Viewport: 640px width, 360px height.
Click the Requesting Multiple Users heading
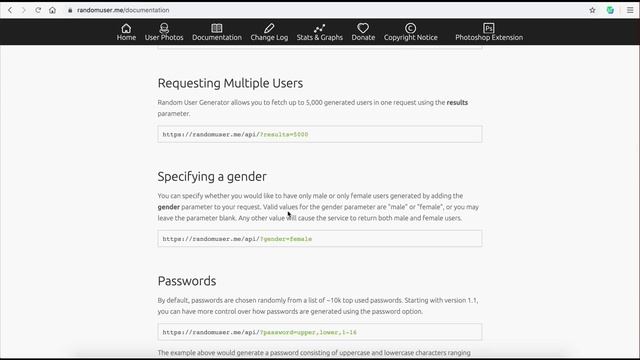tap(230, 83)
